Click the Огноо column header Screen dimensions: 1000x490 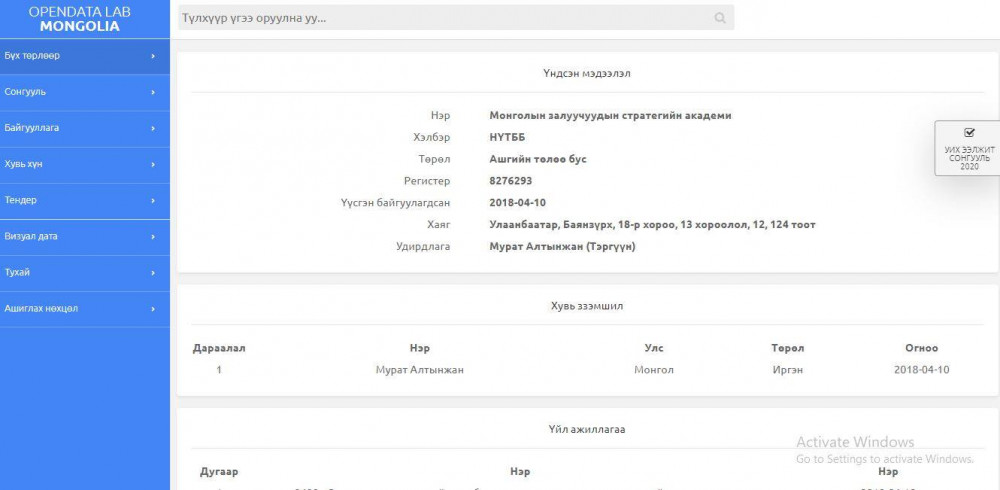coord(922,348)
